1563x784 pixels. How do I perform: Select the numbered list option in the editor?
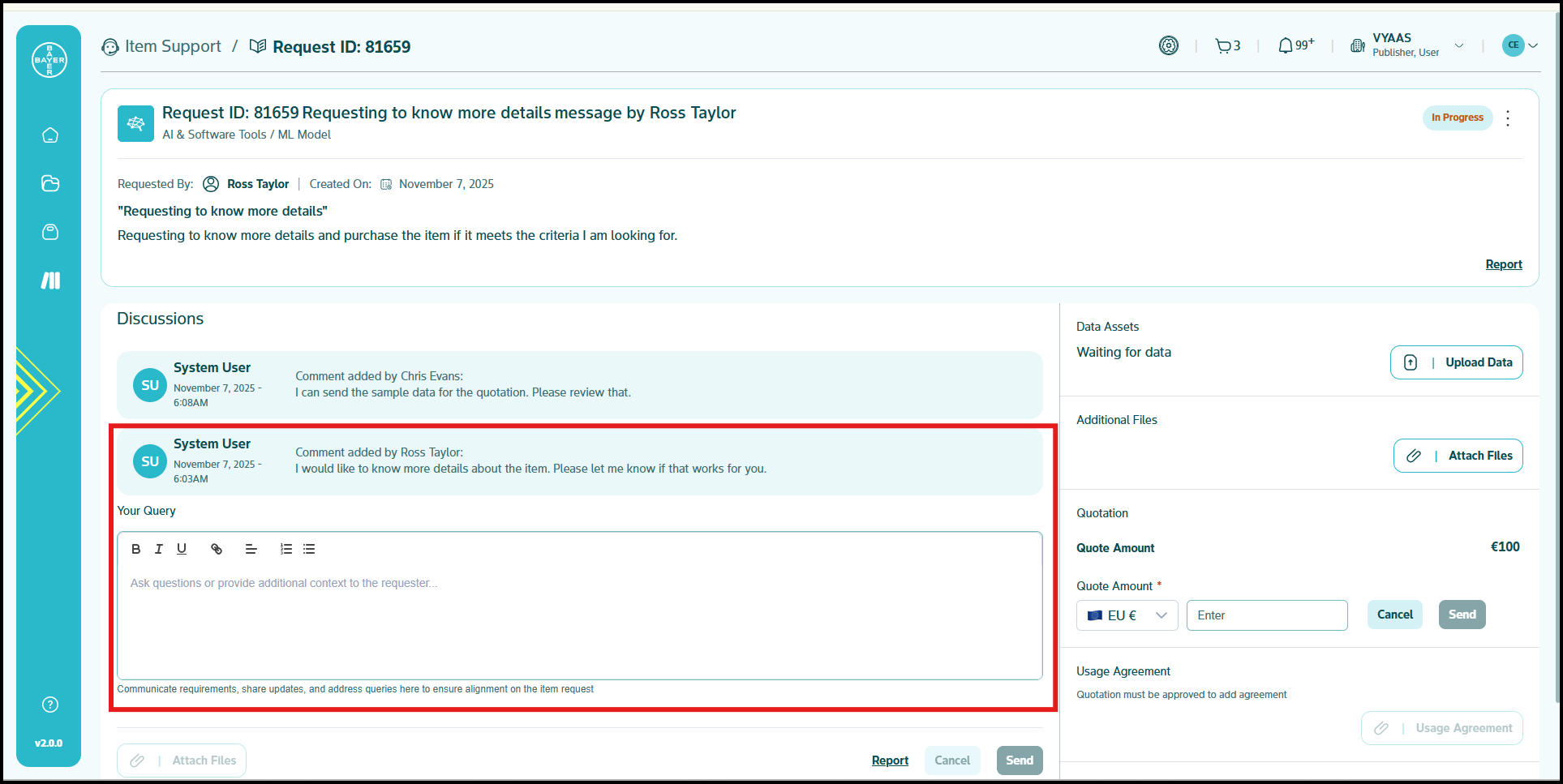[286, 549]
